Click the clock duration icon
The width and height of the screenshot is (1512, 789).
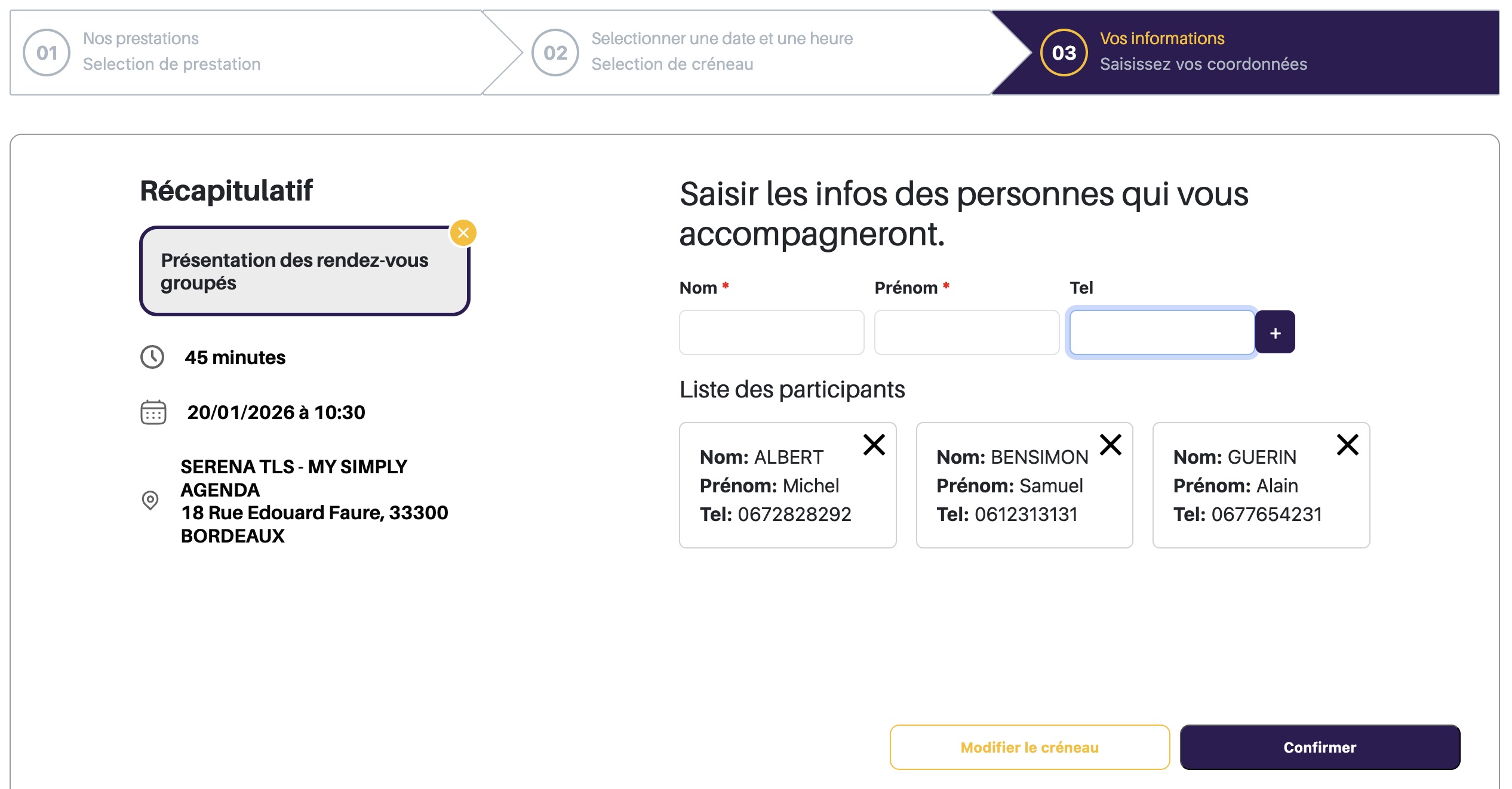pyautogui.click(x=152, y=357)
